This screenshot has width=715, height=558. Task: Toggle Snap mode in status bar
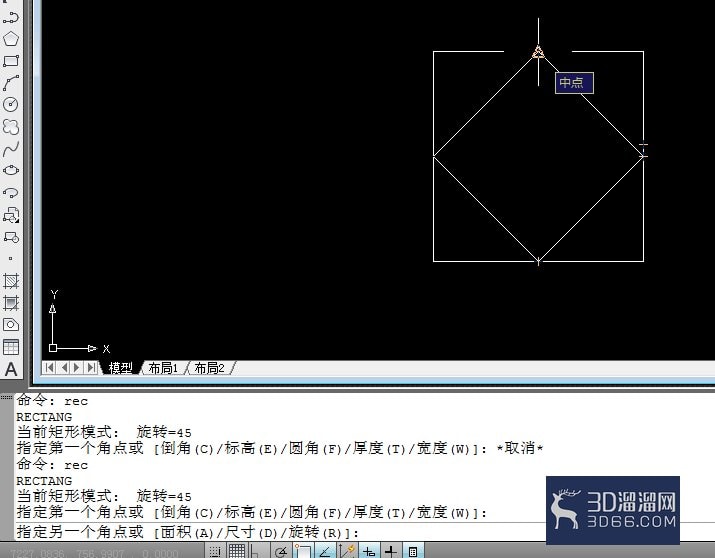(215, 551)
